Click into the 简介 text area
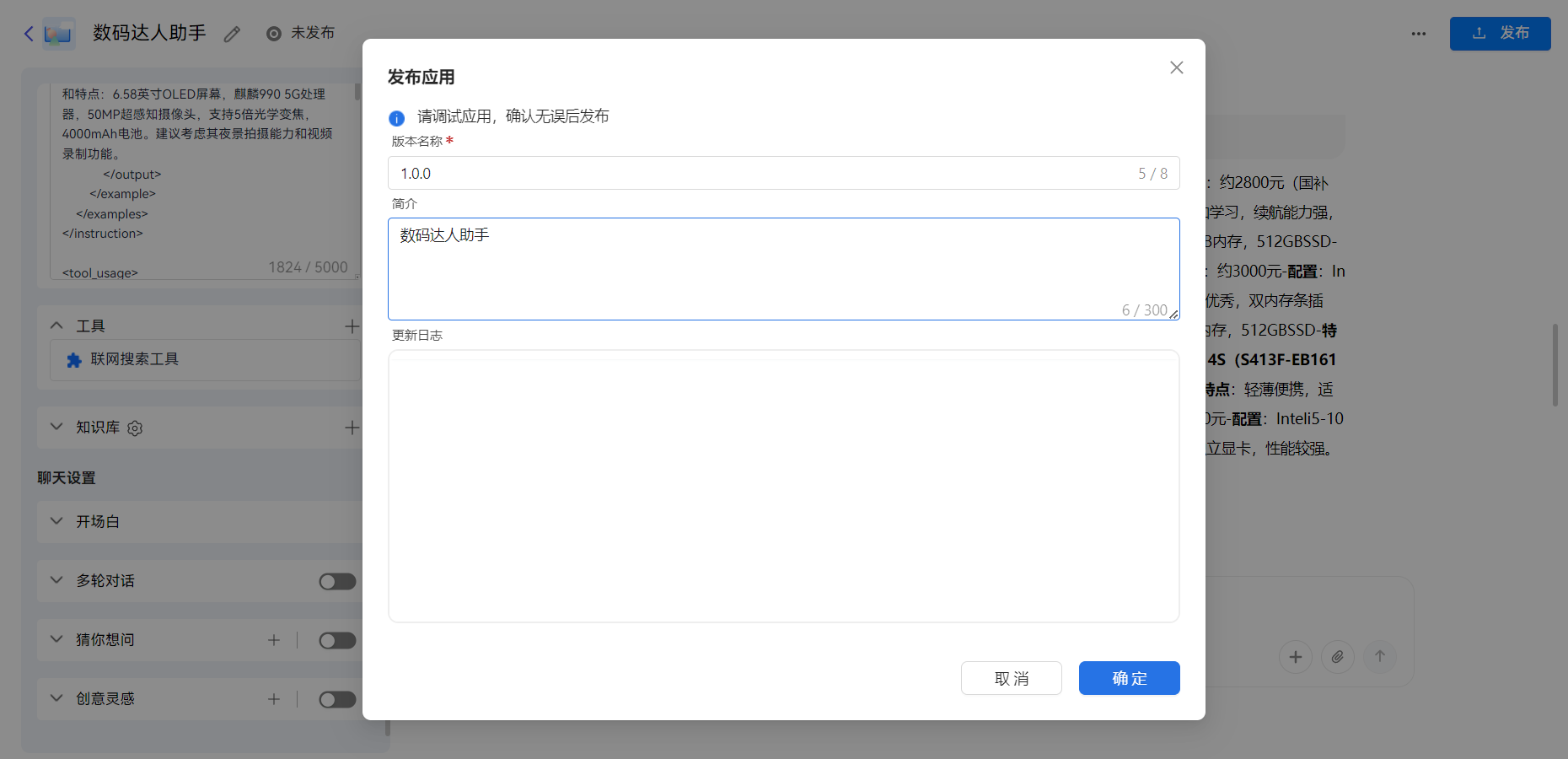Screen dimensions: 1568x759 pyautogui.click(x=783, y=269)
